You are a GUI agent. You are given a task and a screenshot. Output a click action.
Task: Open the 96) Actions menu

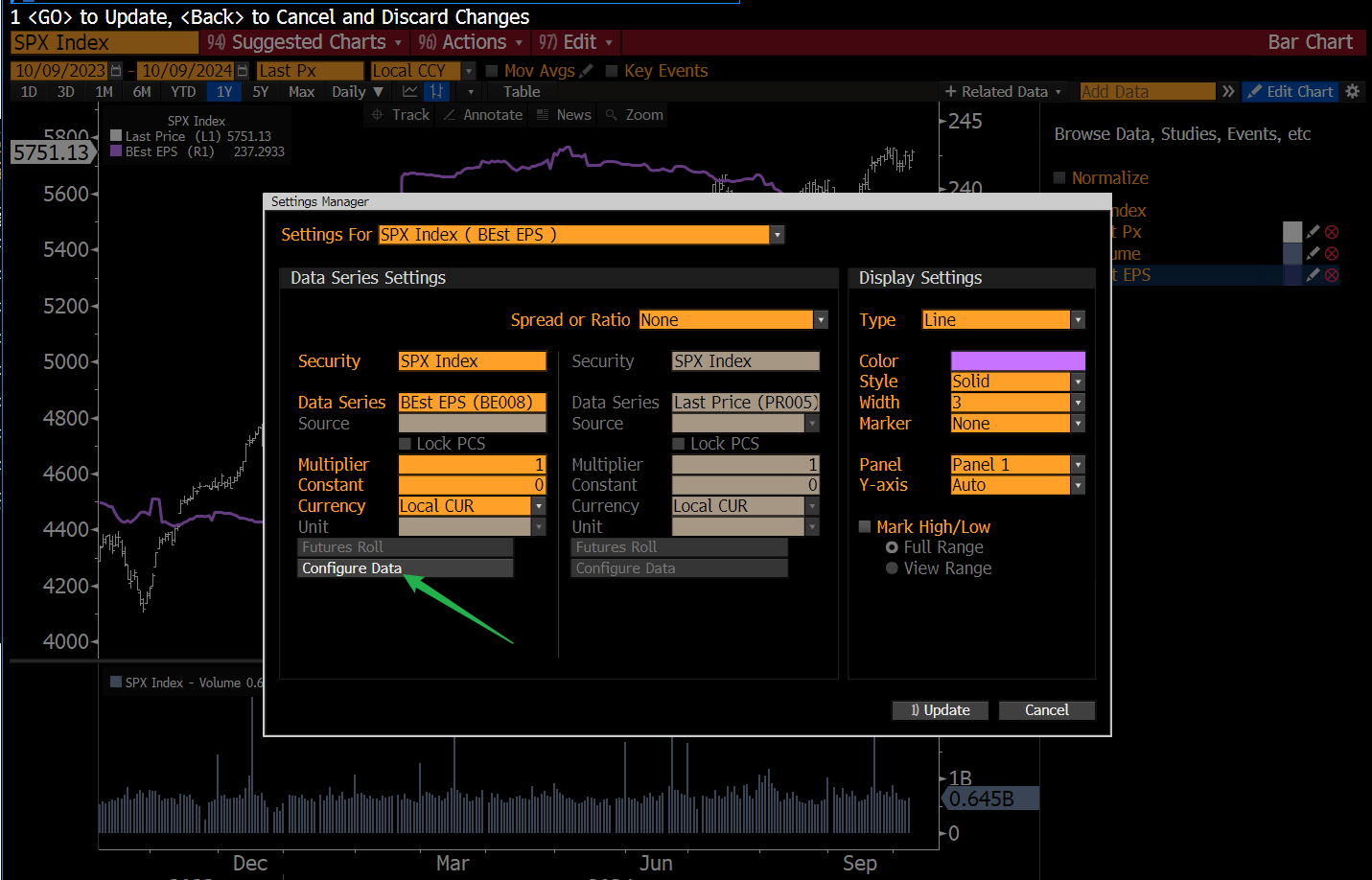click(470, 42)
